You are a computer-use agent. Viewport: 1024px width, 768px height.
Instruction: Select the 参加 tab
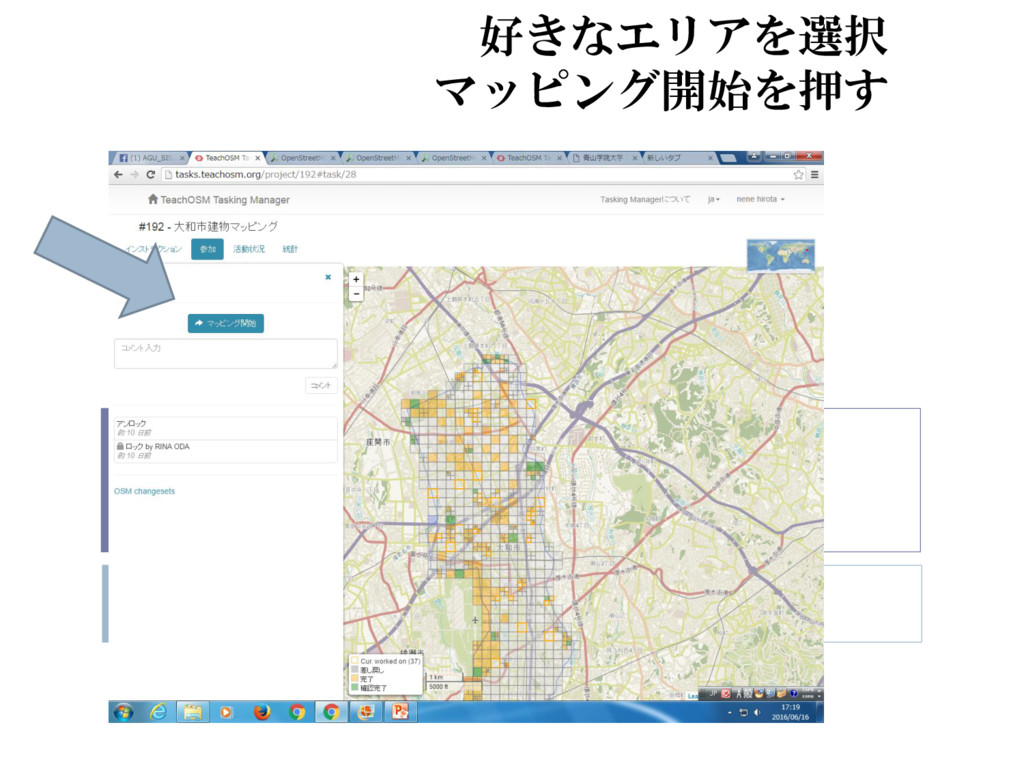pos(208,249)
